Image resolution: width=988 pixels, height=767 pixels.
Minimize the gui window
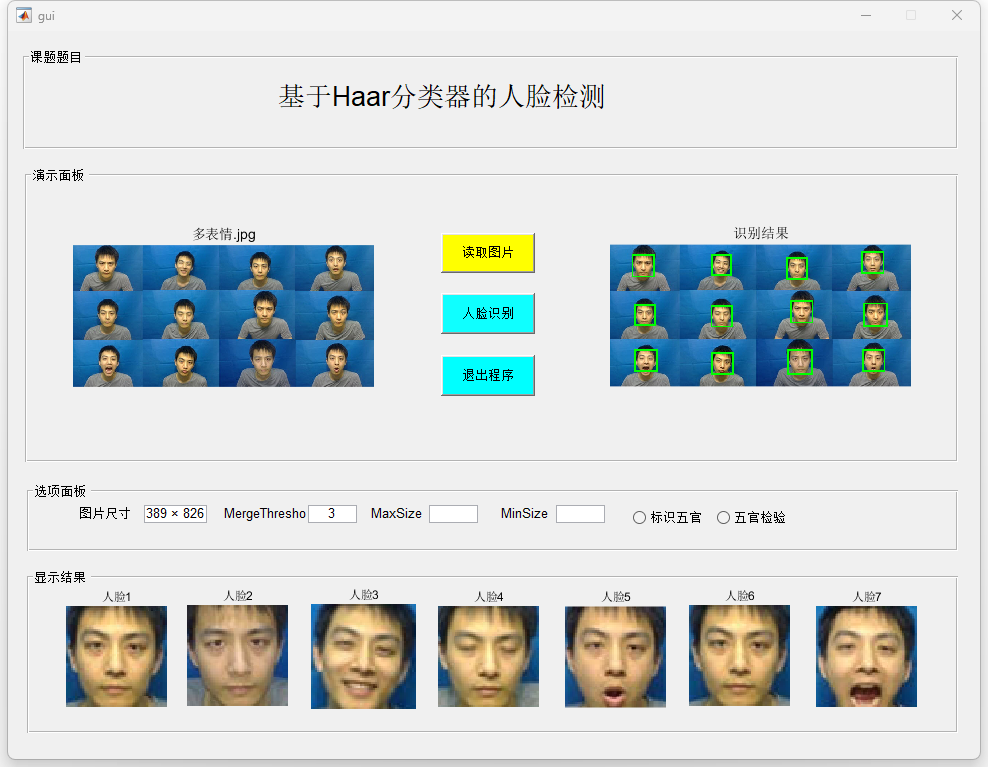coord(866,15)
